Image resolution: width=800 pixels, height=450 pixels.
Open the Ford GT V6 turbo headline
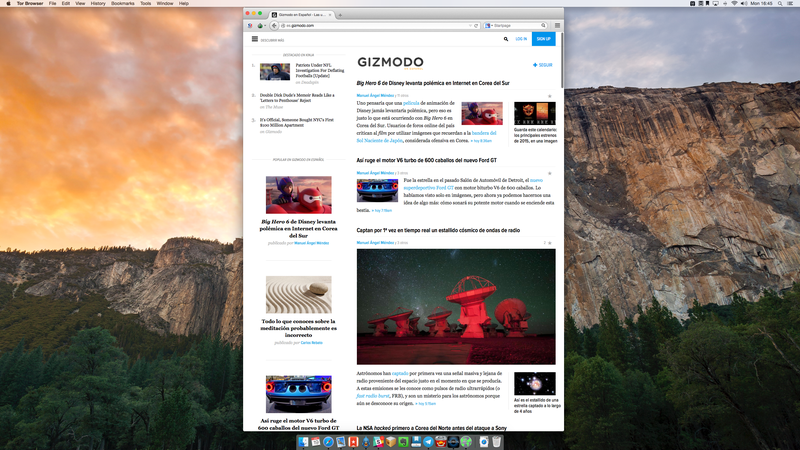(427, 160)
